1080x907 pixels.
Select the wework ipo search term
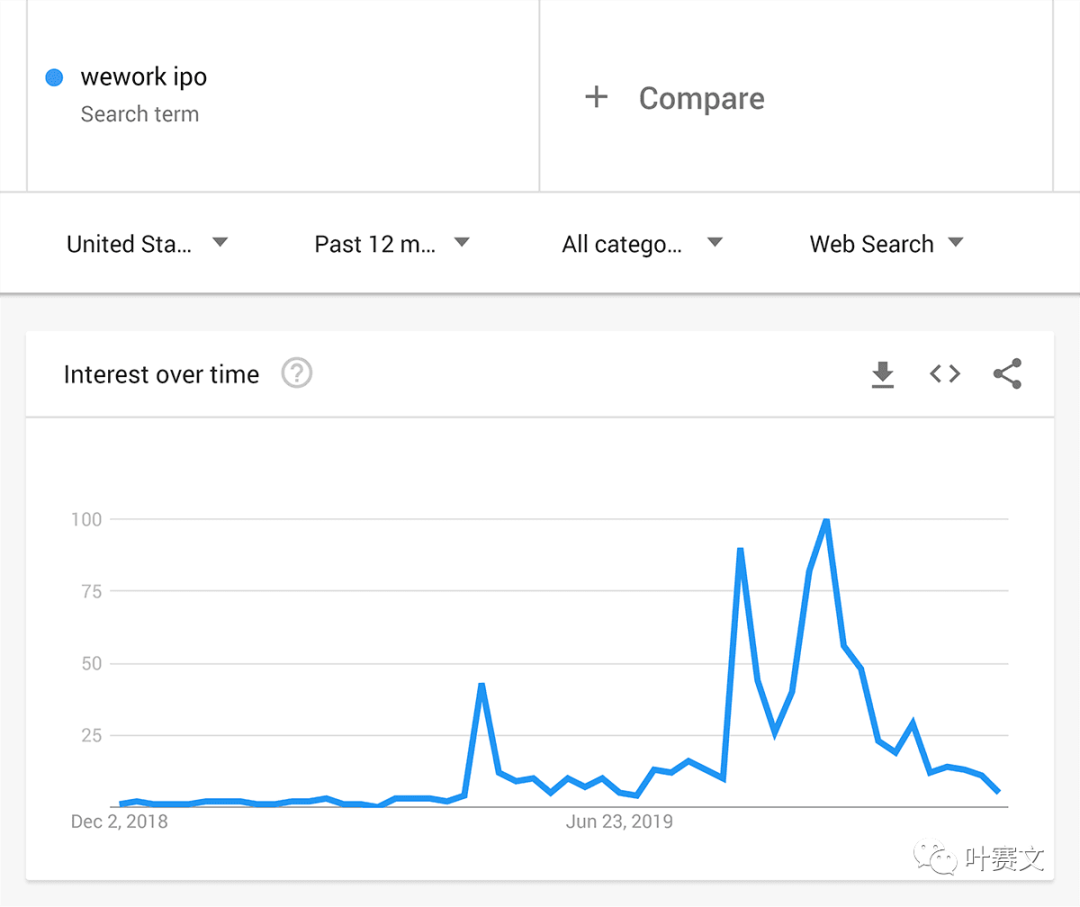pyautogui.click(x=143, y=76)
